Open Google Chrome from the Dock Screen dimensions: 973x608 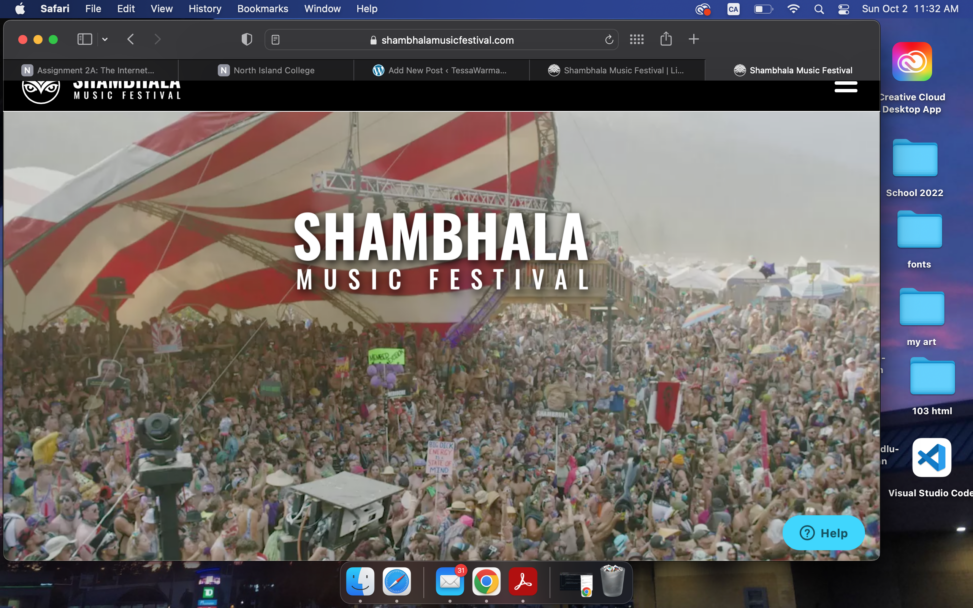point(486,582)
